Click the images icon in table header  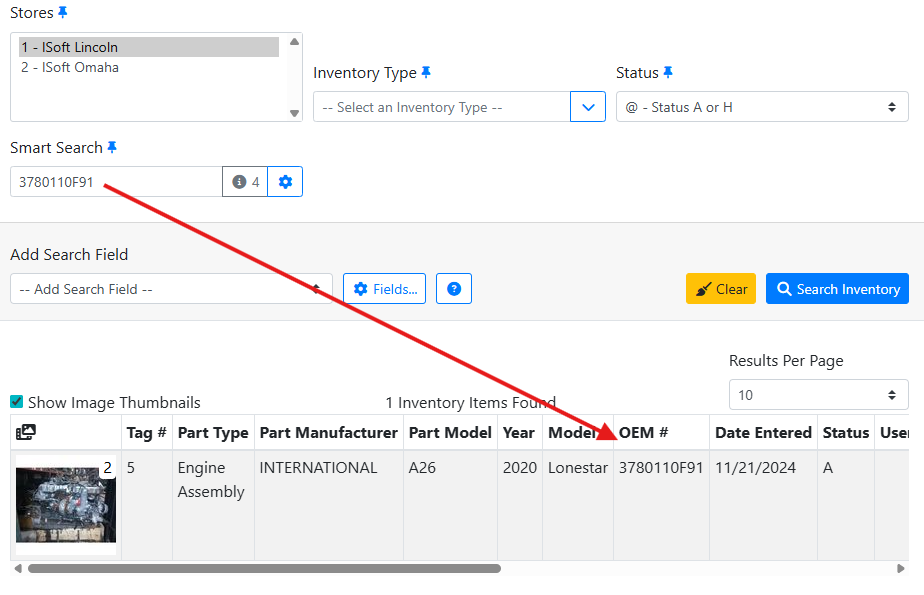click(27, 433)
